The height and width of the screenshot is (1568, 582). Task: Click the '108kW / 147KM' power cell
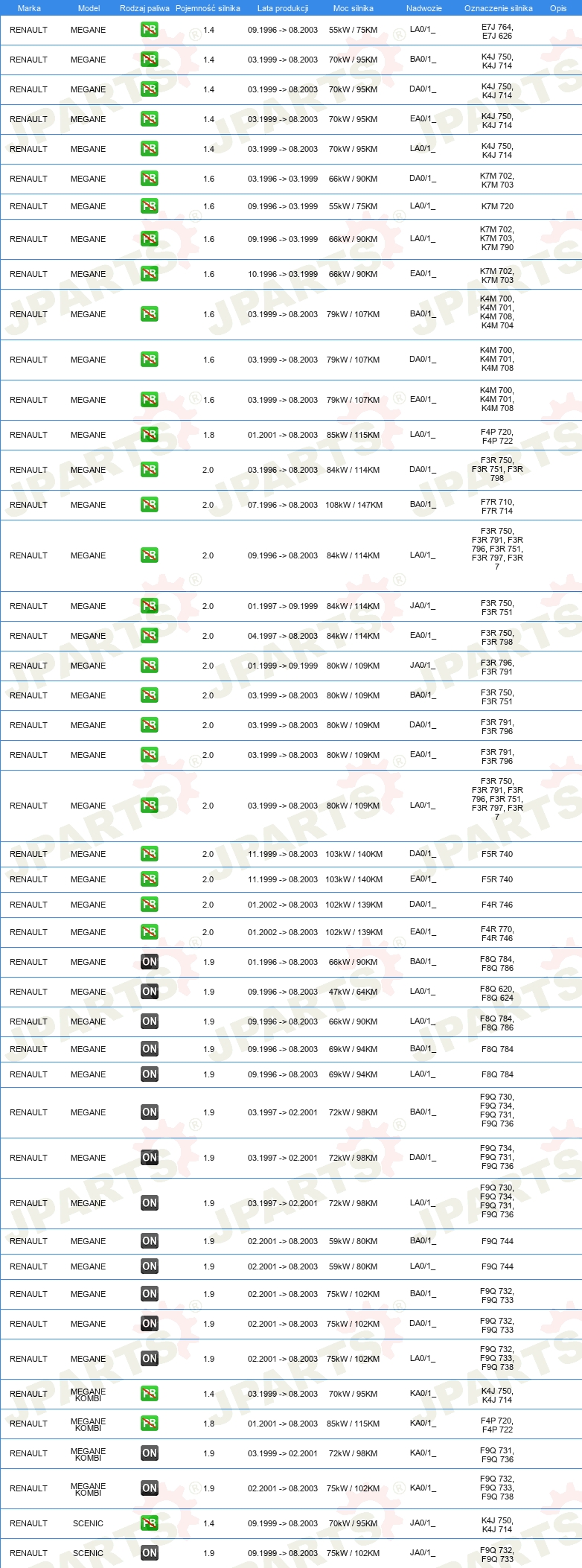click(354, 505)
